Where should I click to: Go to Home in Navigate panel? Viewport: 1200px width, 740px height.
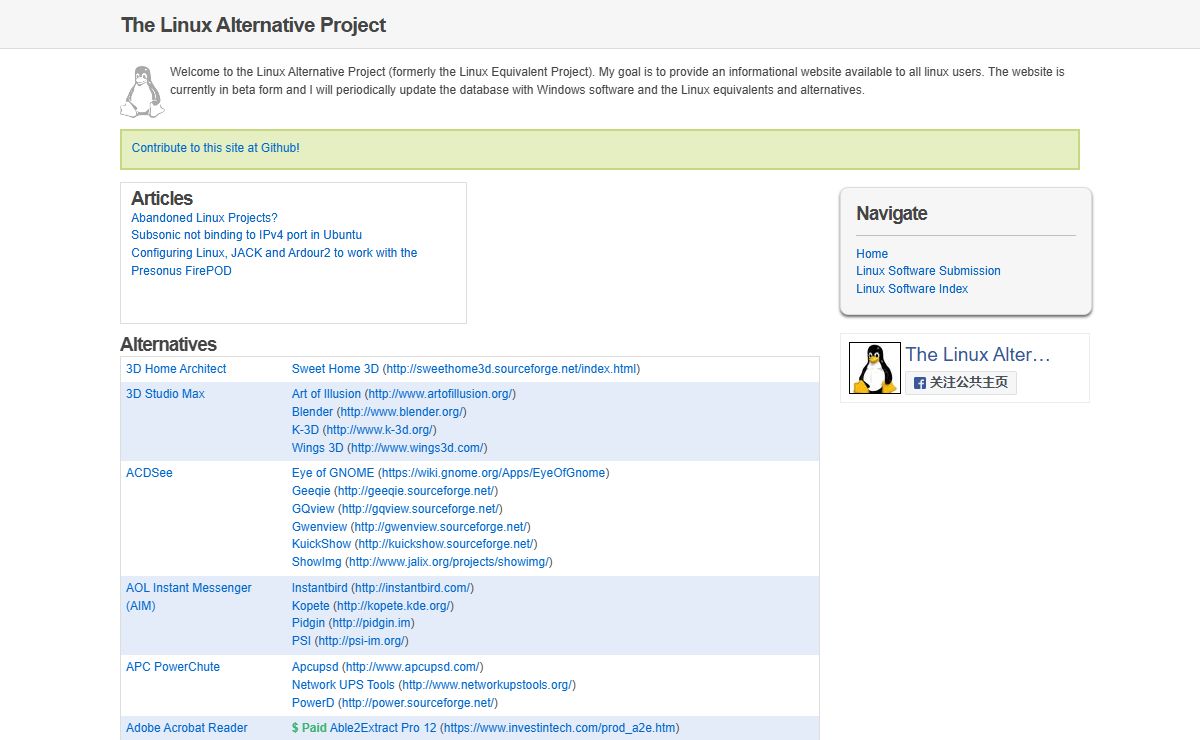tap(872, 254)
